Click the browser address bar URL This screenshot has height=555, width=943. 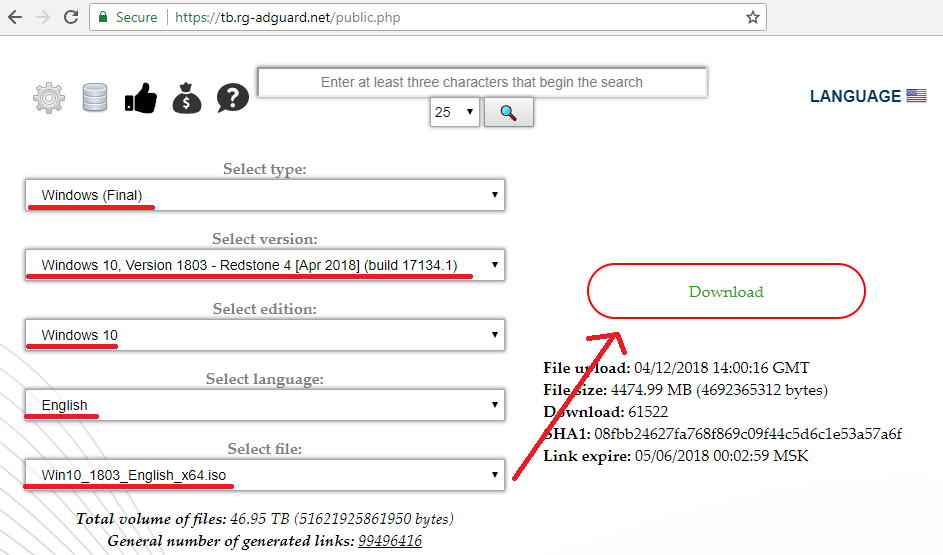point(287,17)
